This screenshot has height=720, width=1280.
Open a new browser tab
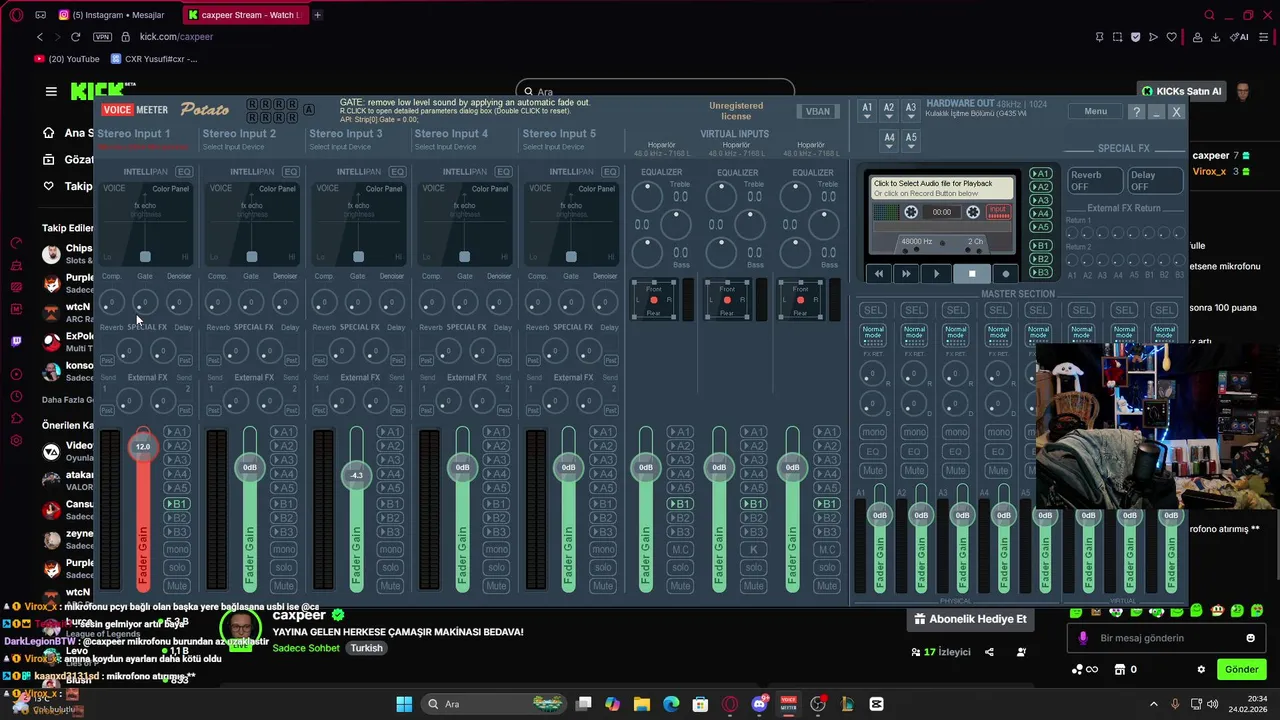(x=318, y=15)
